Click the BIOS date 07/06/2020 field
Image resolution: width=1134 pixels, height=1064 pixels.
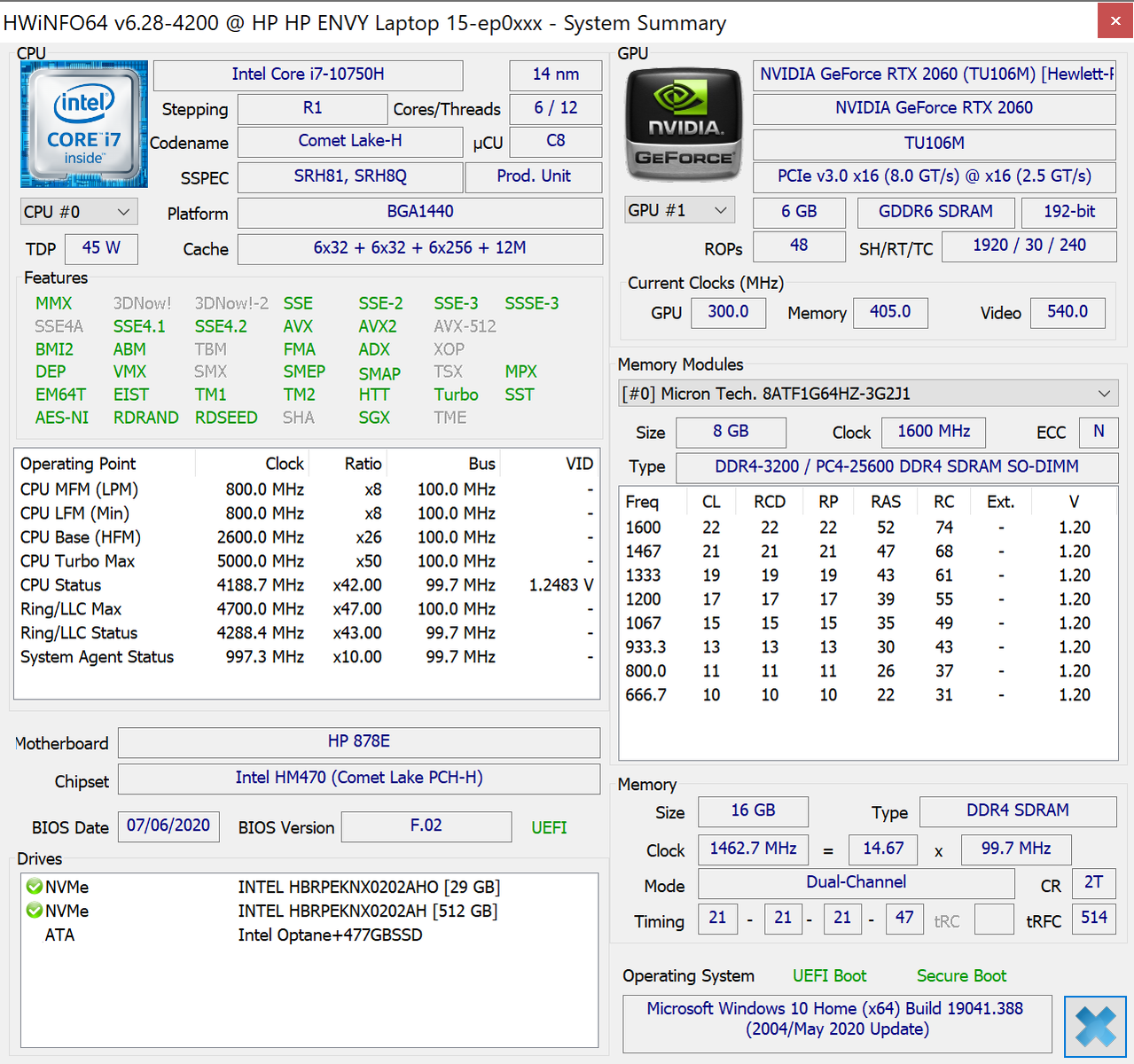(168, 826)
